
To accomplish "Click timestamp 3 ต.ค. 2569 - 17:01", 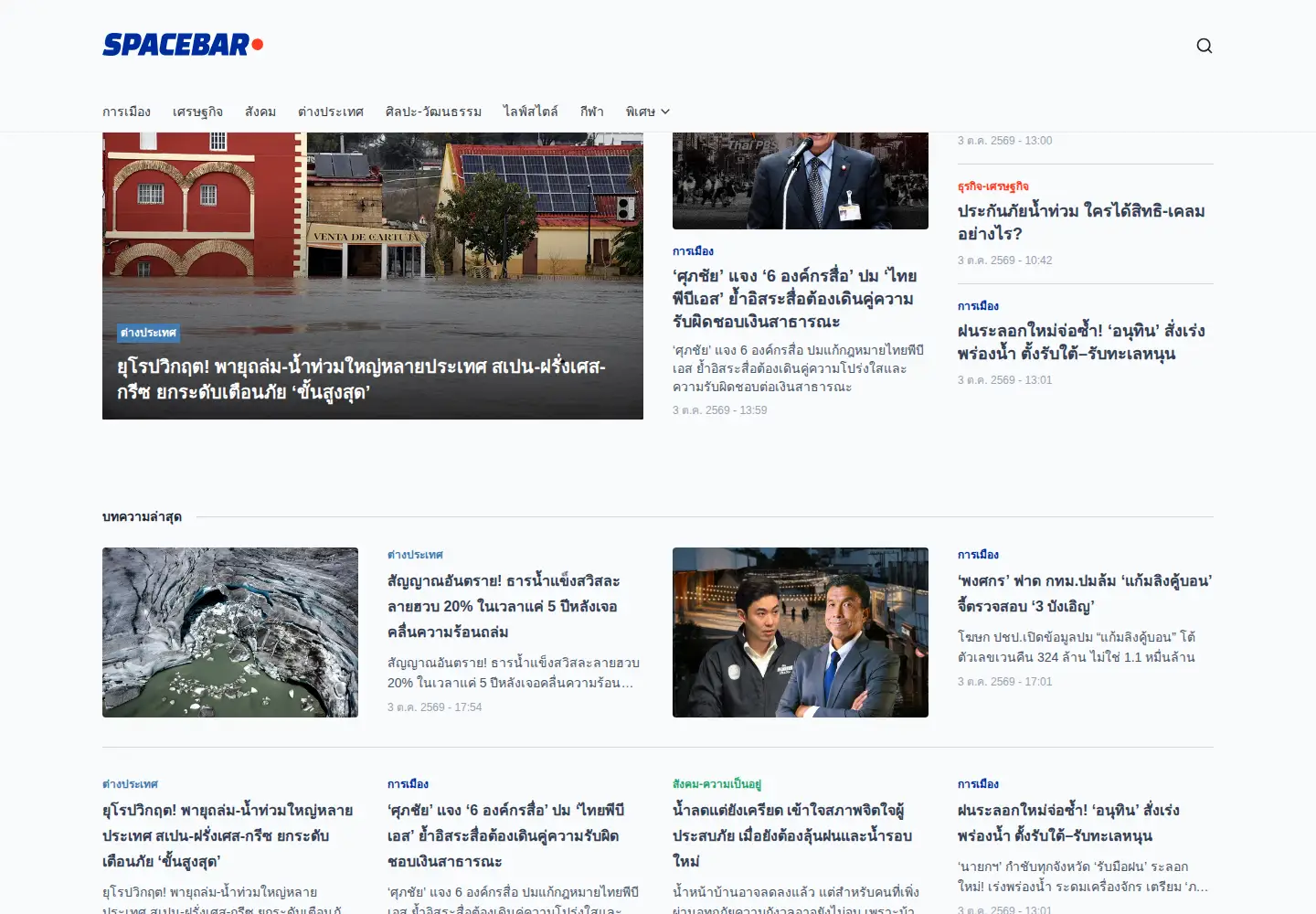I will coord(1005,682).
